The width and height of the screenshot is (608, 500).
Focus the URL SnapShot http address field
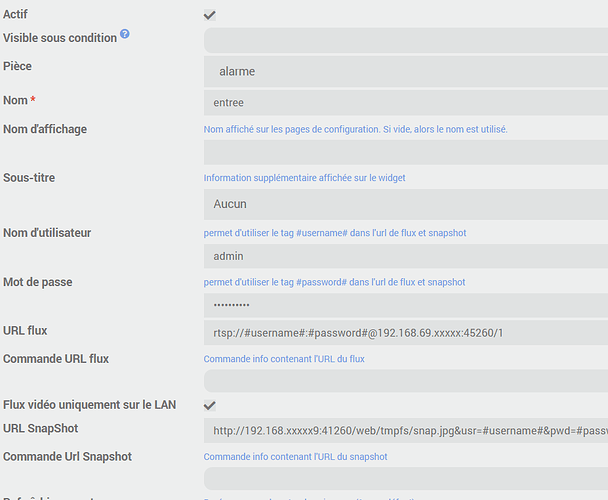pos(405,431)
